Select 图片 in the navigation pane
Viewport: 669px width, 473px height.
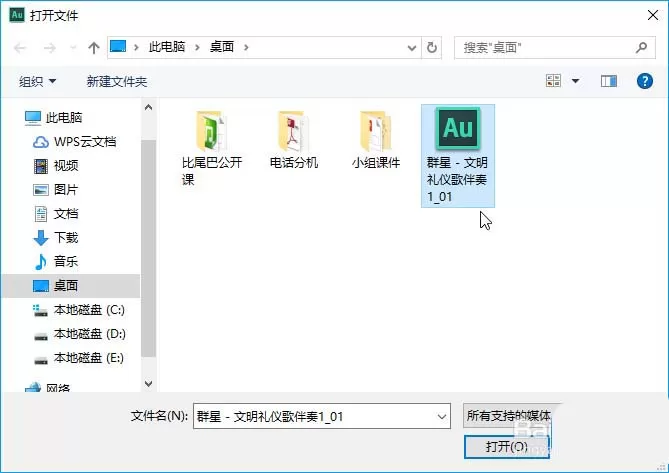point(55,189)
